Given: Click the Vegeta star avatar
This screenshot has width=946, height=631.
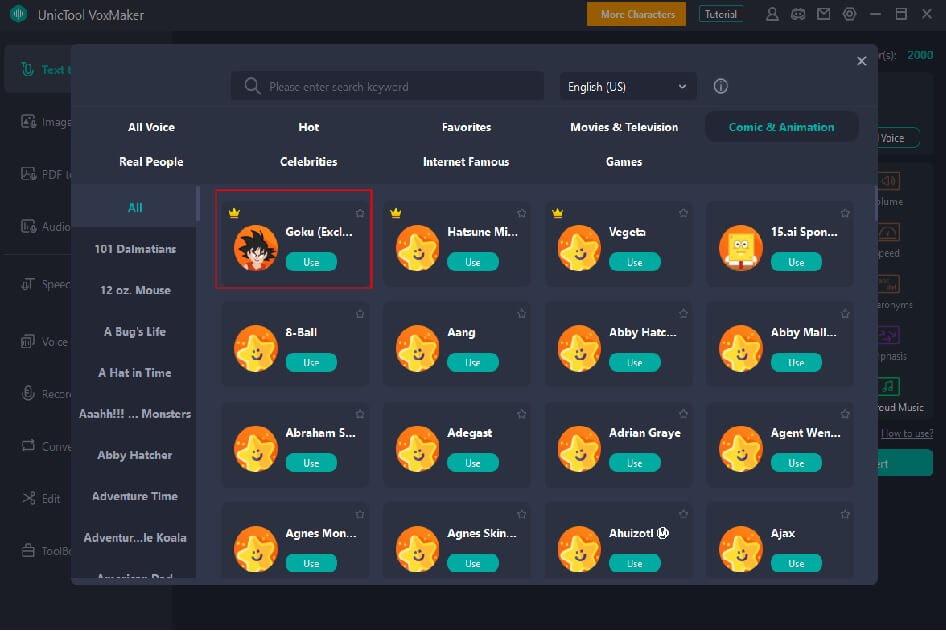Looking at the screenshot, I should click(x=579, y=247).
